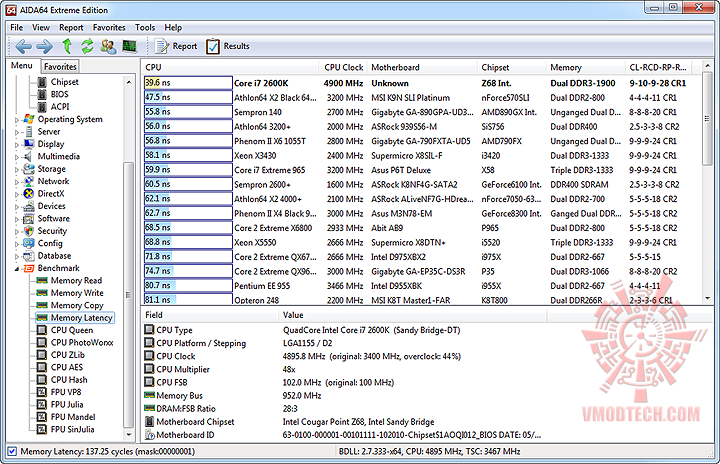Image resolution: width=720 pixels, height=464 pixels.
Task: Click the Devices tree icon
Action: tap(29, 206)
